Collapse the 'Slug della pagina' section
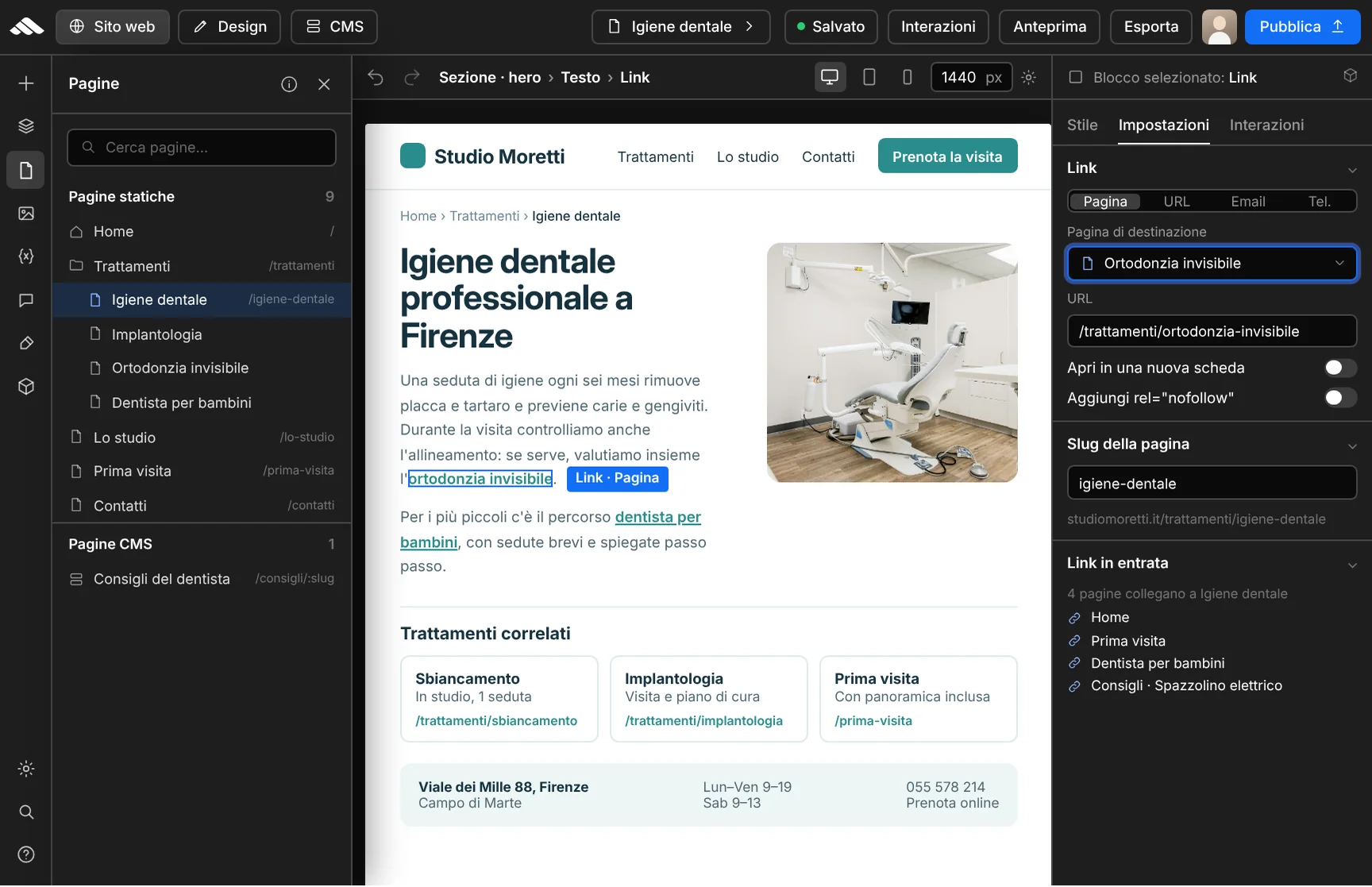 pyautogui.click(x=1352, y=446)
